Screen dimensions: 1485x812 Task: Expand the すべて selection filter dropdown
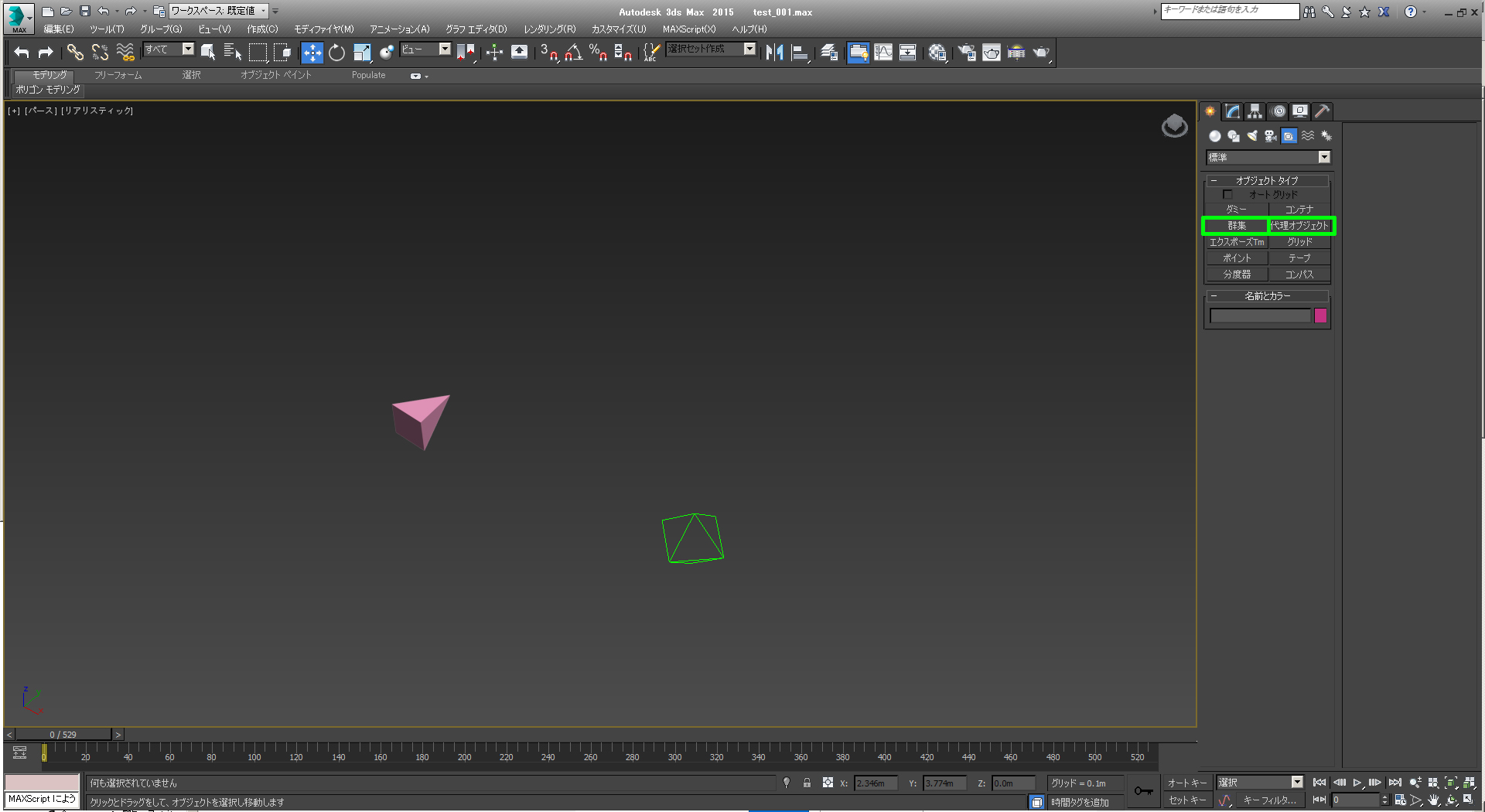188,49
